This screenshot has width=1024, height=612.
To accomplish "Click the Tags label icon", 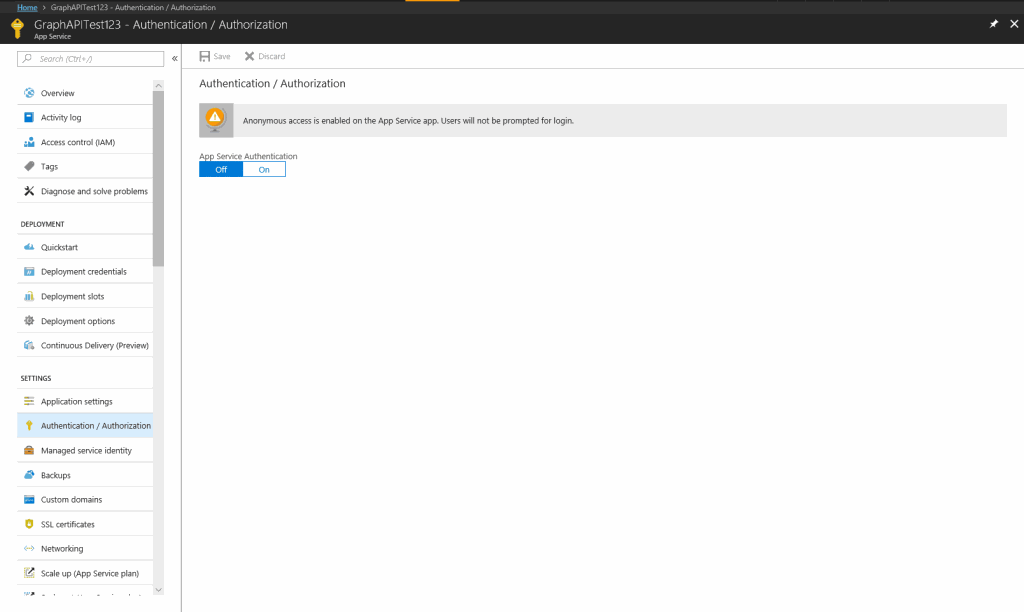I will pos(29,167).
